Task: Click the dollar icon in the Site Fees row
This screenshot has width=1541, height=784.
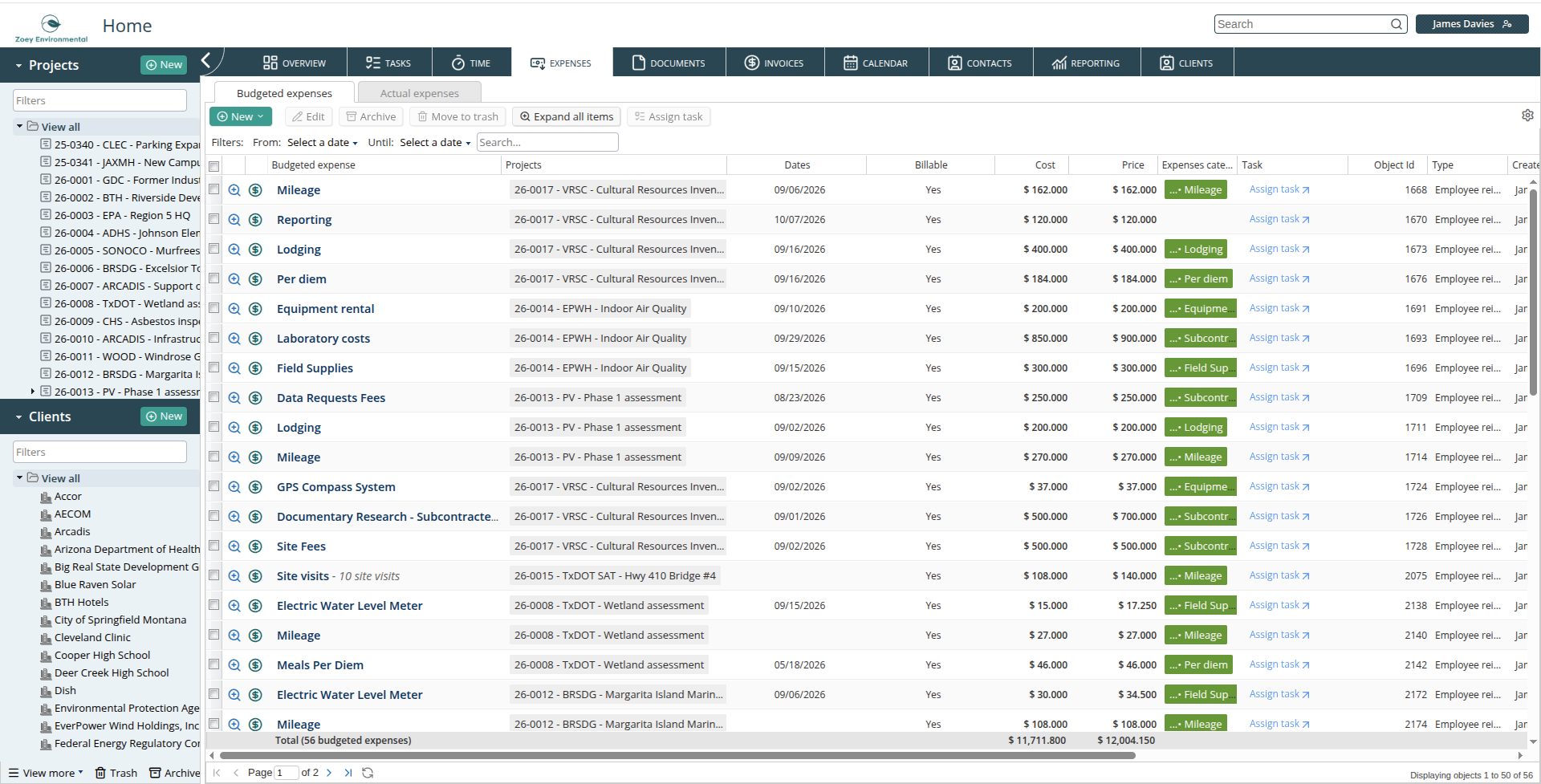Action: point(255,546)
